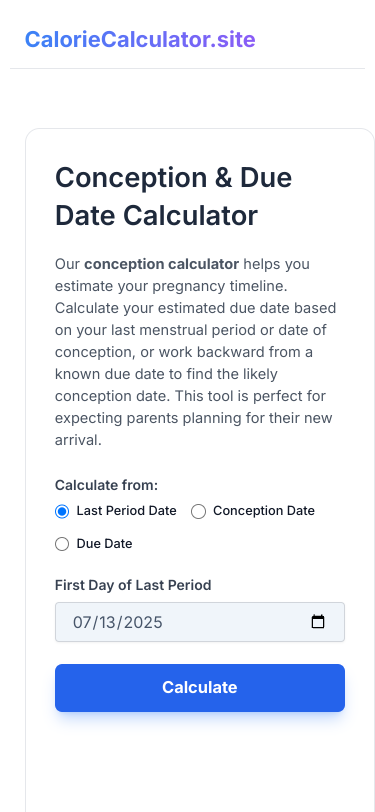Screen dimensions: 375x812
Task: Click the Calculate button
Action: [x=200, y=688]
